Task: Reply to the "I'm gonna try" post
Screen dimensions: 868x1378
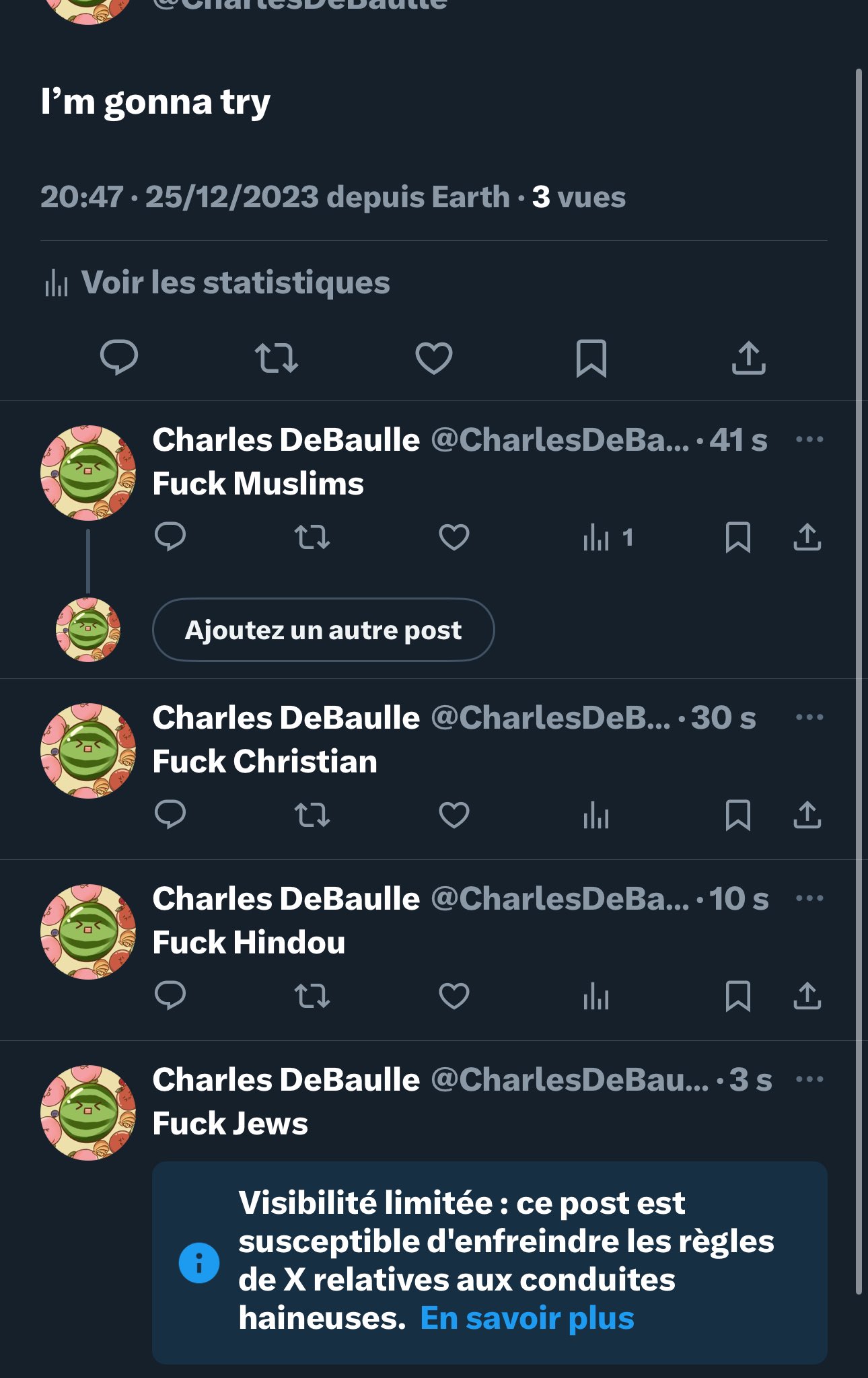Action: pos(119,357)
